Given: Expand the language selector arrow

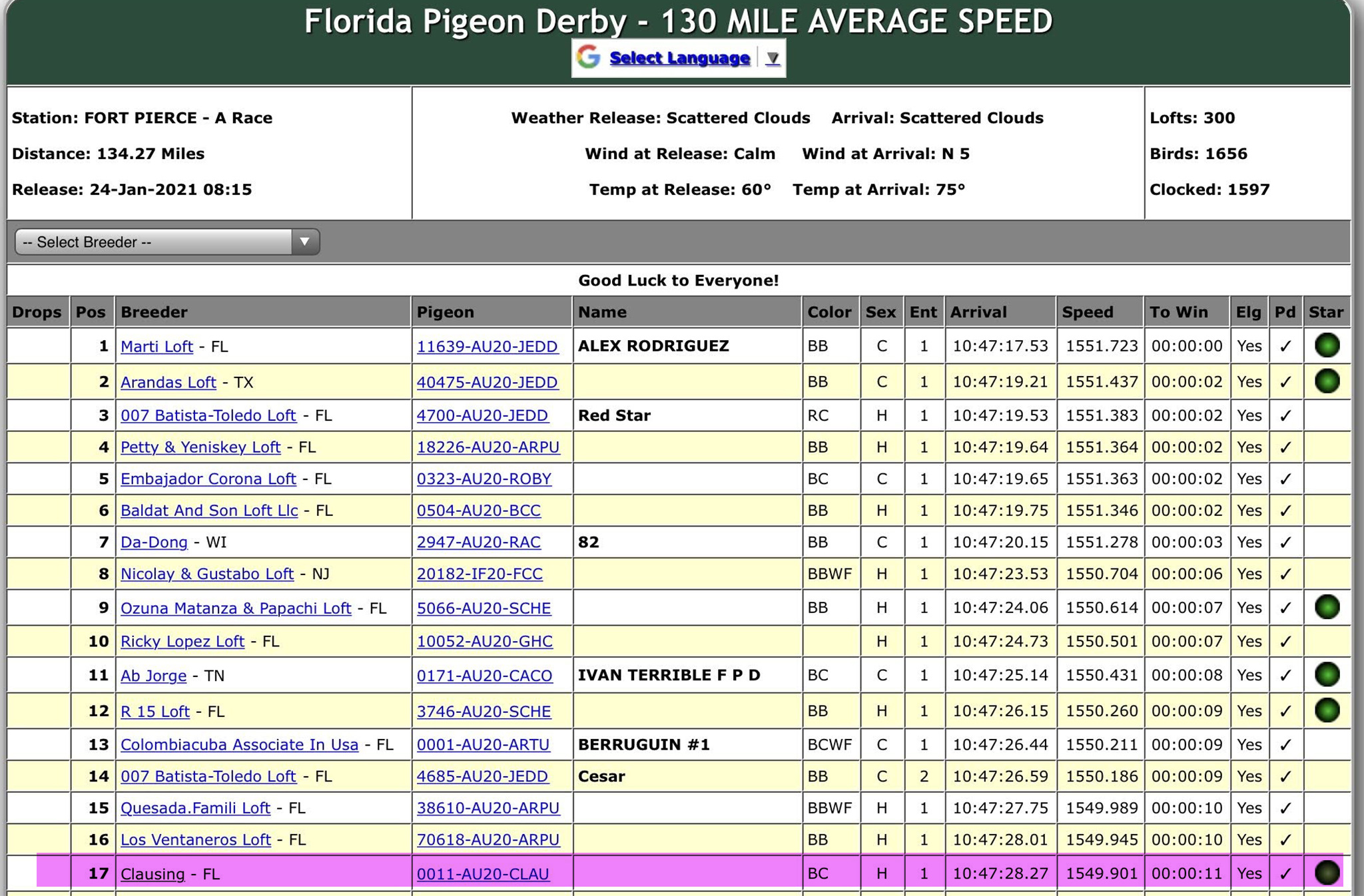Looking at the screenshot, I should 772,59.
